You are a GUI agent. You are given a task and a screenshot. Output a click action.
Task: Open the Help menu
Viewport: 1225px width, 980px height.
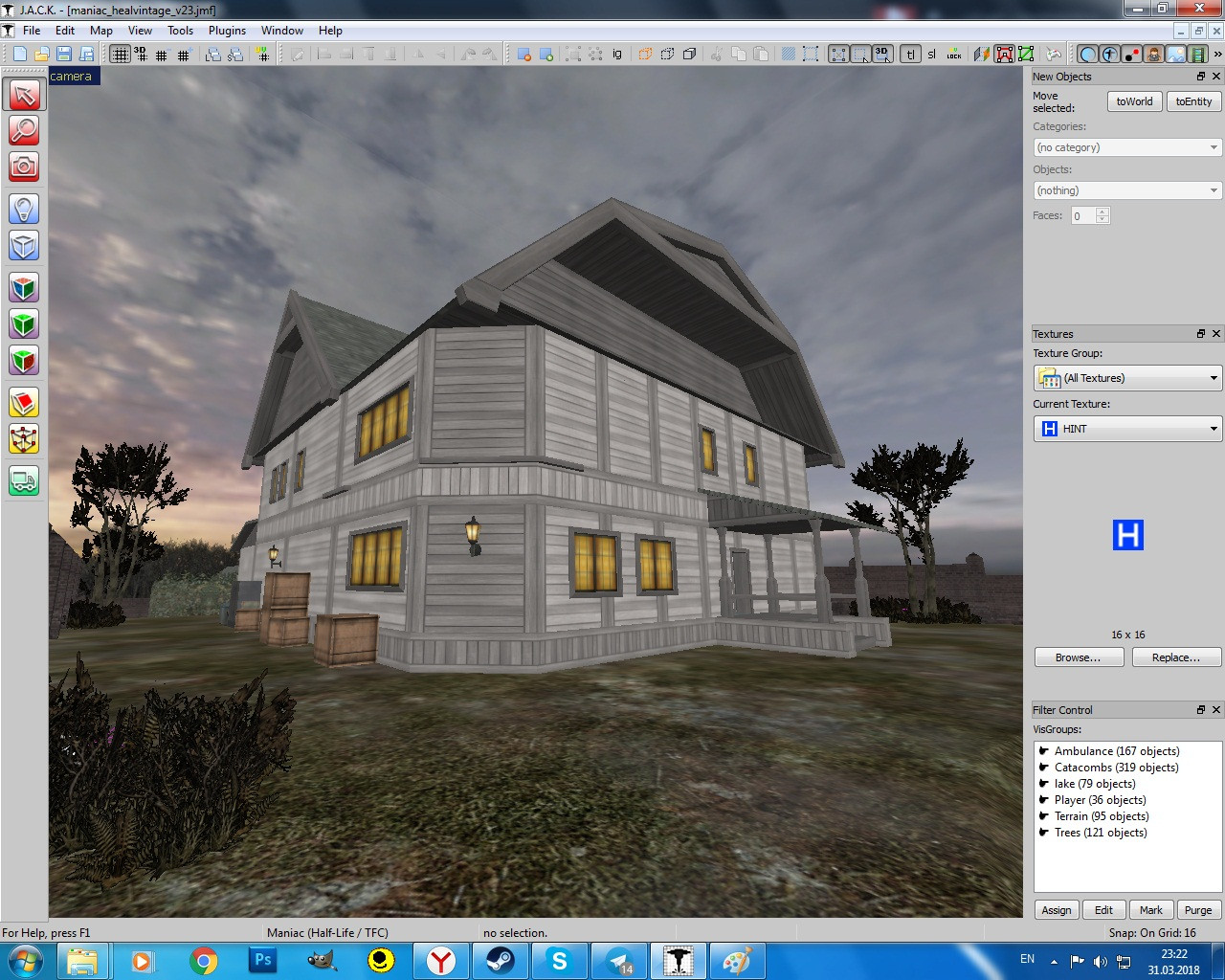(330, 31)
